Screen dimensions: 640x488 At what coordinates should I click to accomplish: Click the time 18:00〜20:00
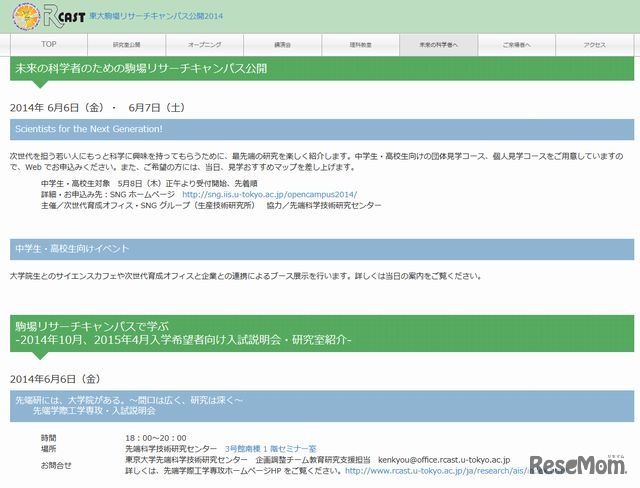[156, 438]
